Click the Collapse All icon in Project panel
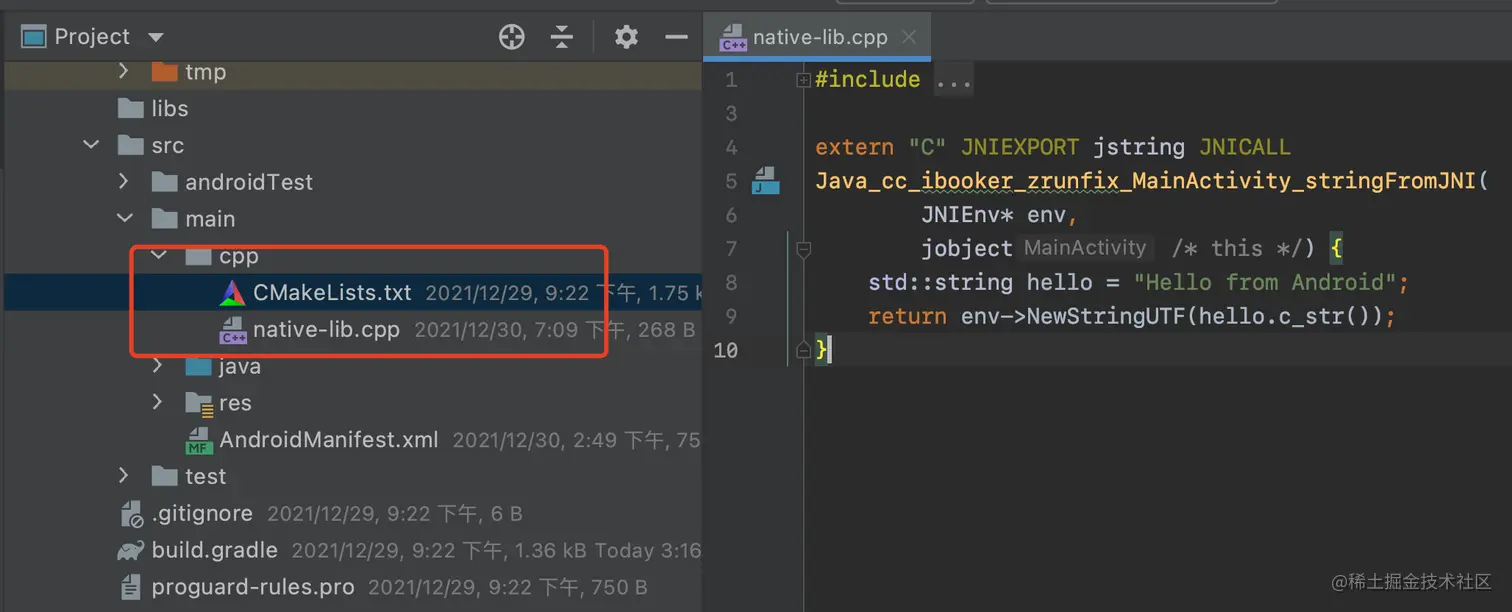This screenshot has height=612, width=1512. [x=562, y=38]
